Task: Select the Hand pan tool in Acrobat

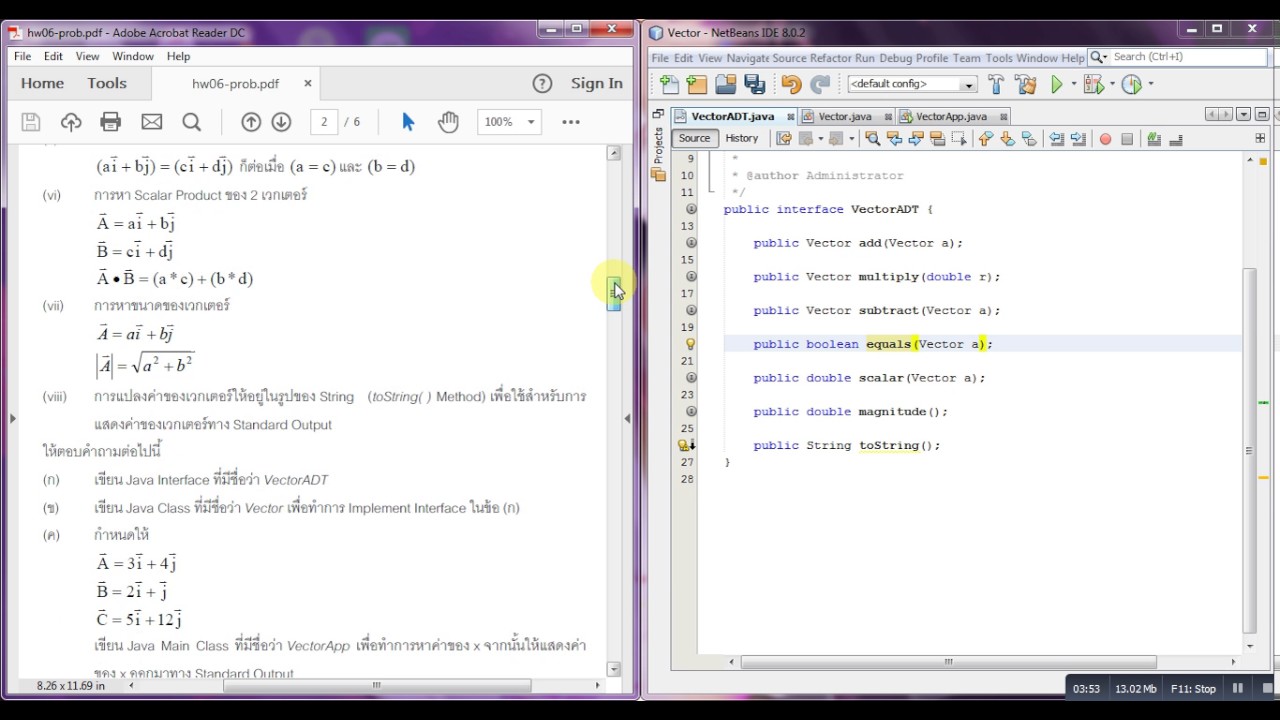Action: pyautogui.click(x=448, y=122)
